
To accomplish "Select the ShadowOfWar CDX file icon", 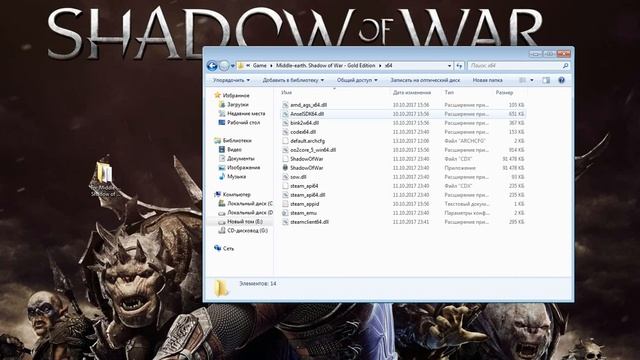I will click(x=285, y=159).
